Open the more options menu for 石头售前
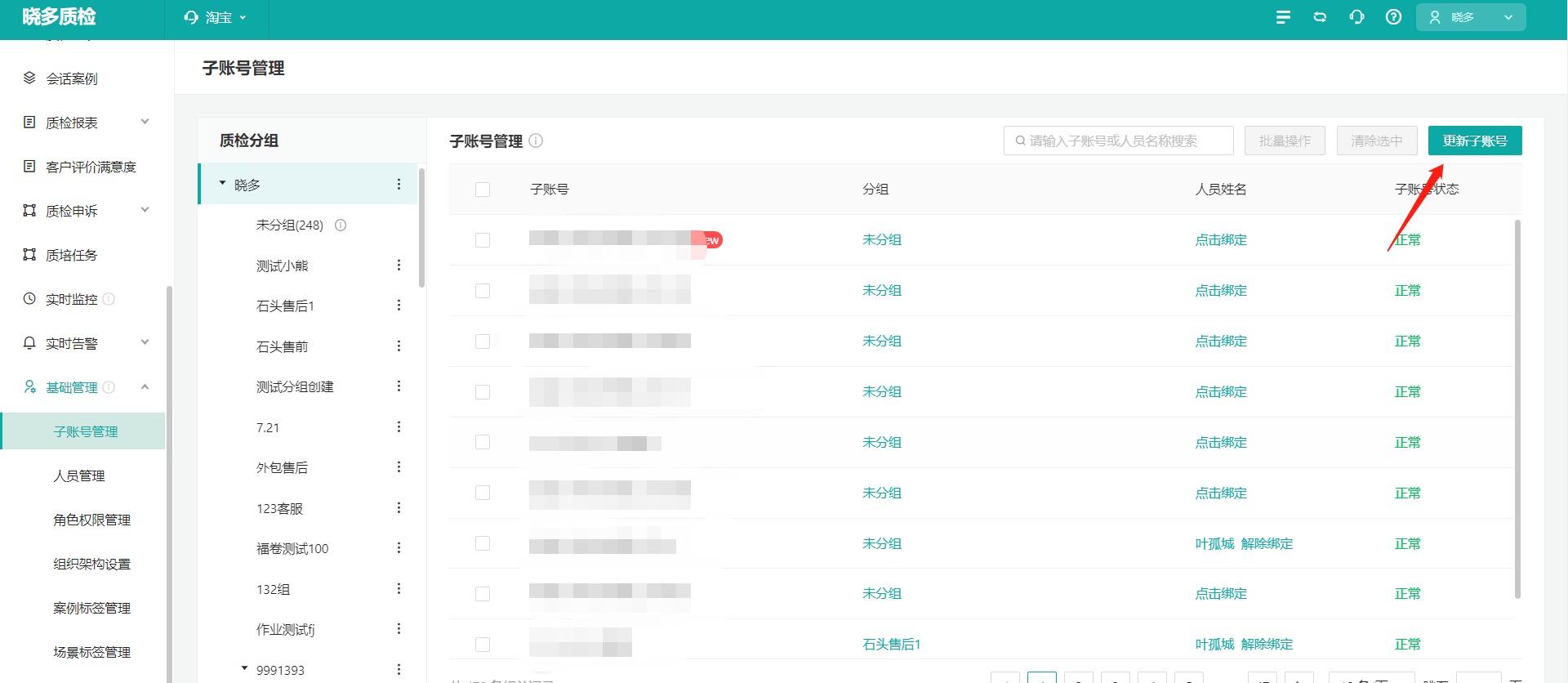 399,346
